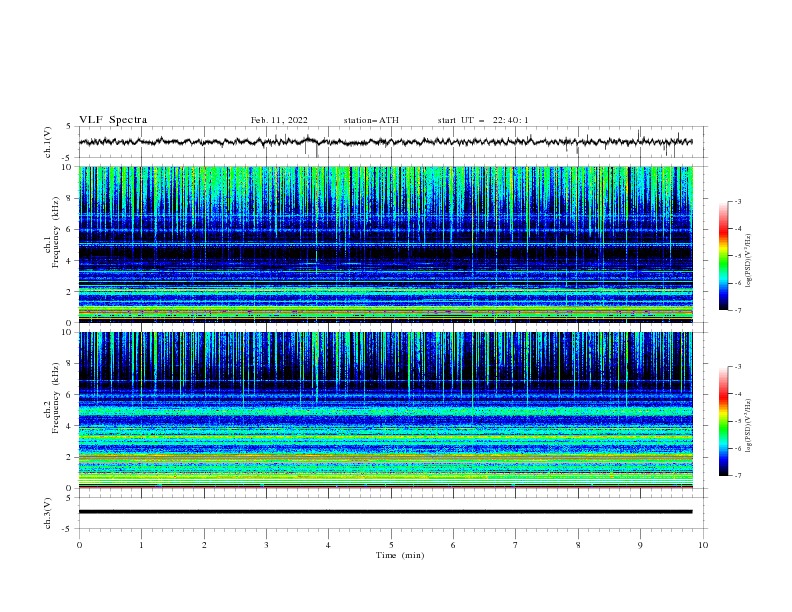Screen dimensions: 792x612
Task: Click time axis tick label '7'
Action: point(516,545)
